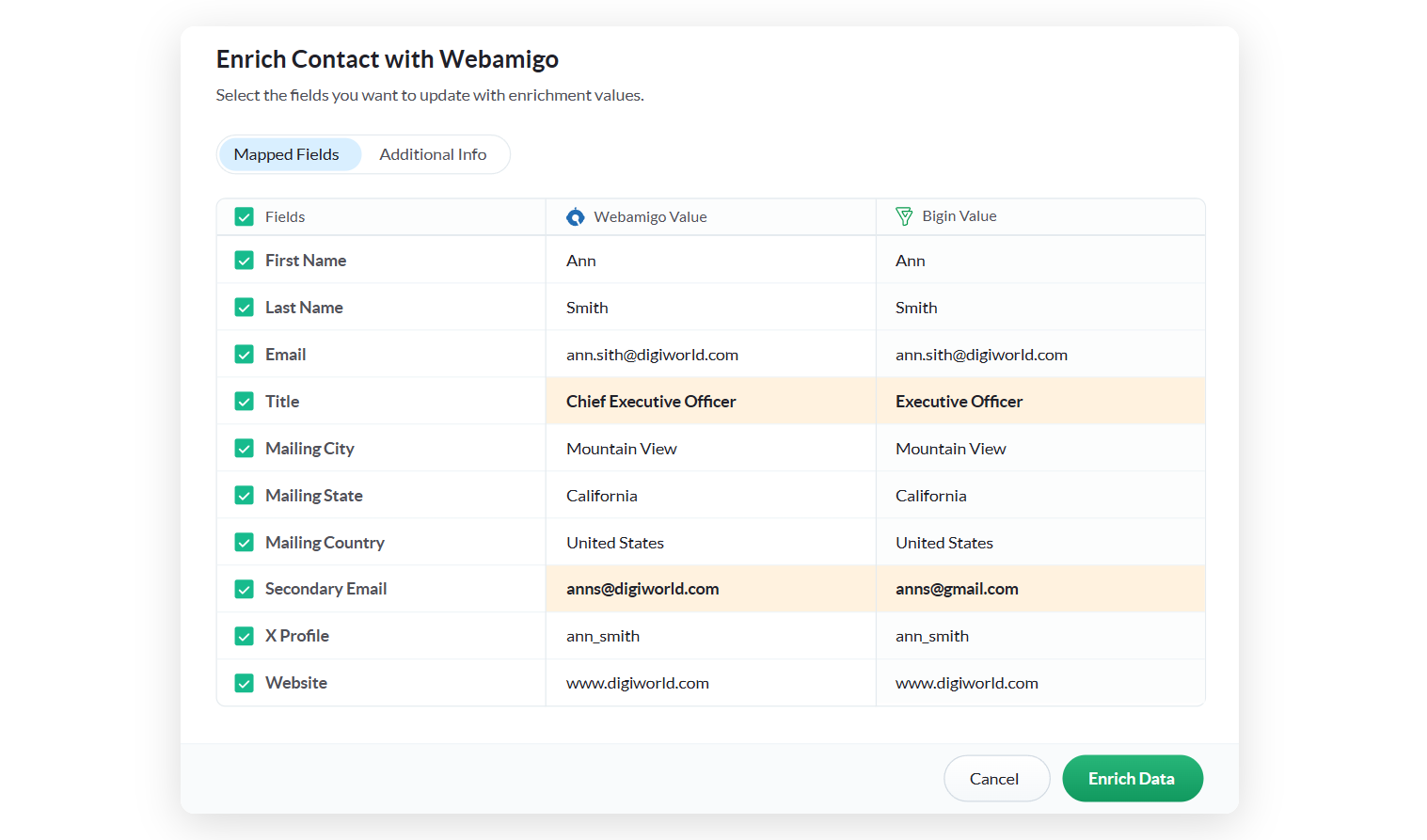Click the Website field label
This screenshot has height=840, width=1427.
pyautogui.click(x=296, y=683)
